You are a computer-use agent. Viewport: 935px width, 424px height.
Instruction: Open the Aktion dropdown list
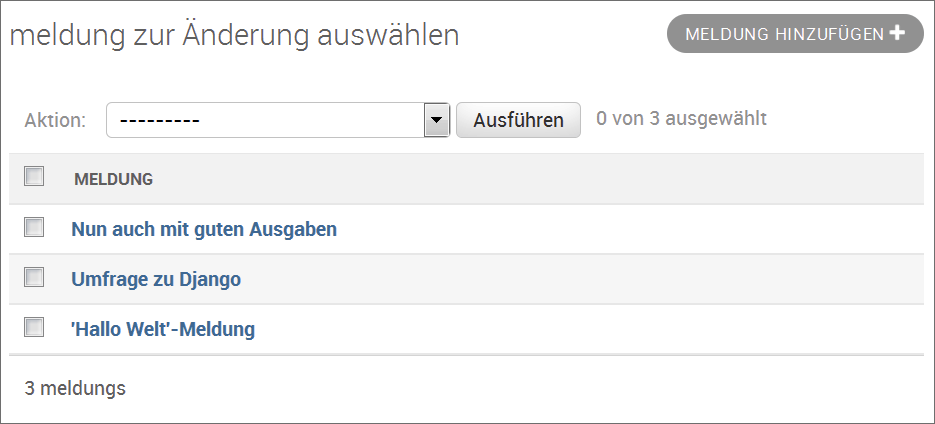(266, 120)
